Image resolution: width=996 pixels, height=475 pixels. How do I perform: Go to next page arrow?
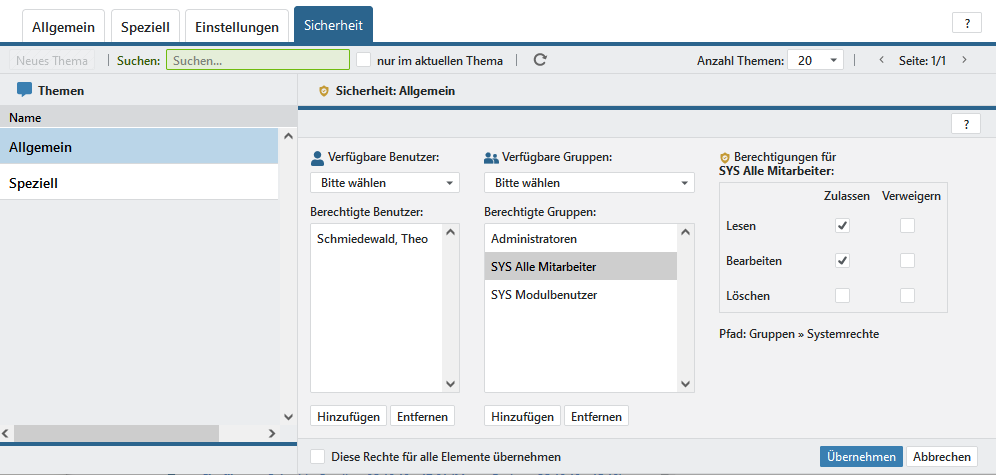964,60
